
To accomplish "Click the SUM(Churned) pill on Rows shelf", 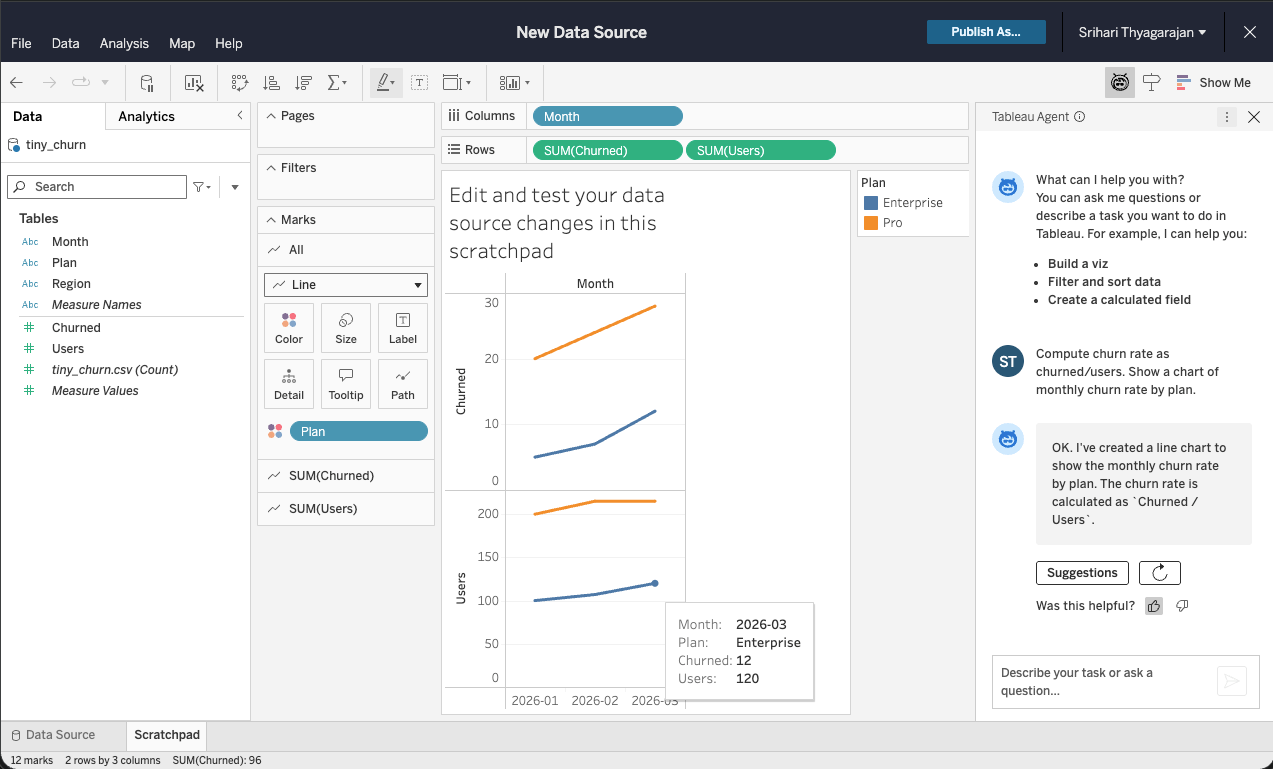I will [x=608, y=150].
